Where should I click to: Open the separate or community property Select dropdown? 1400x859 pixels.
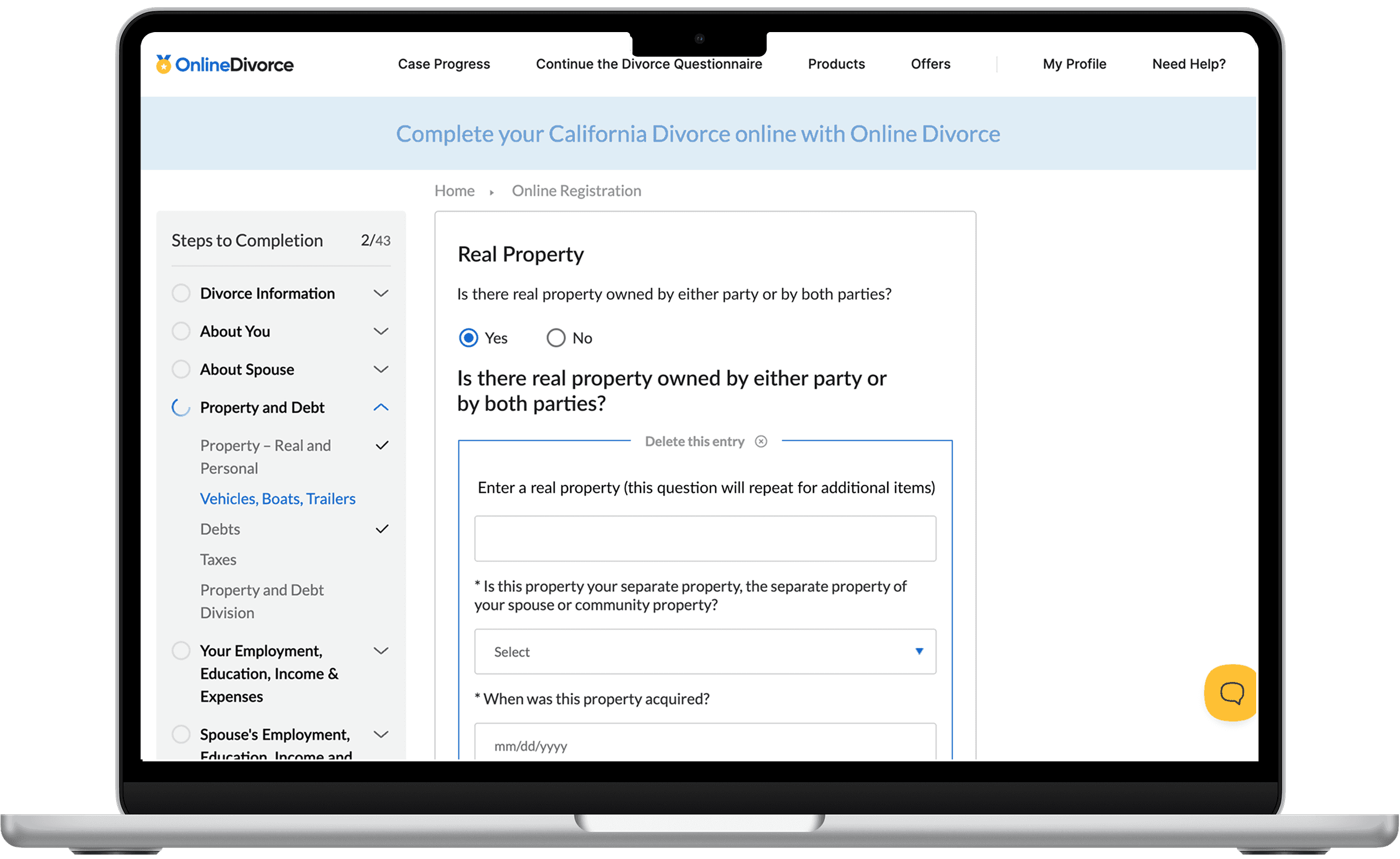click(705, 652)
